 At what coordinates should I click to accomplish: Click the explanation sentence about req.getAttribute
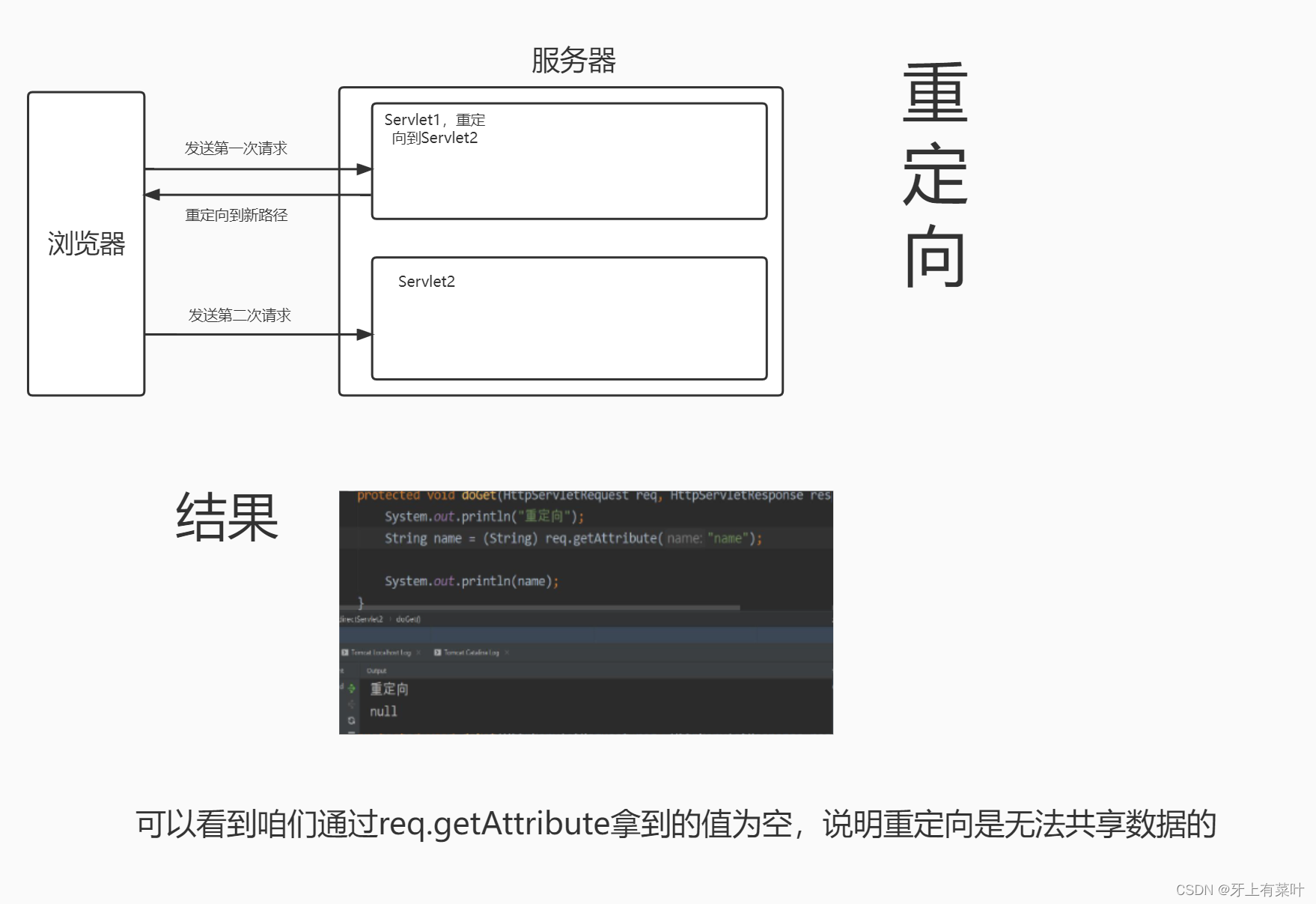(676, 824)
